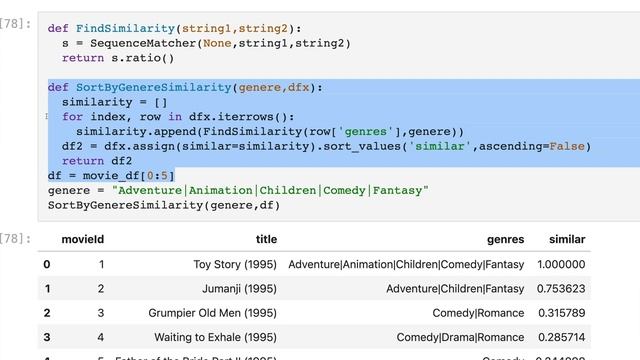Click the movieId cell of Grumpier Old Men

pyautogui.click(x=101, y=313)
